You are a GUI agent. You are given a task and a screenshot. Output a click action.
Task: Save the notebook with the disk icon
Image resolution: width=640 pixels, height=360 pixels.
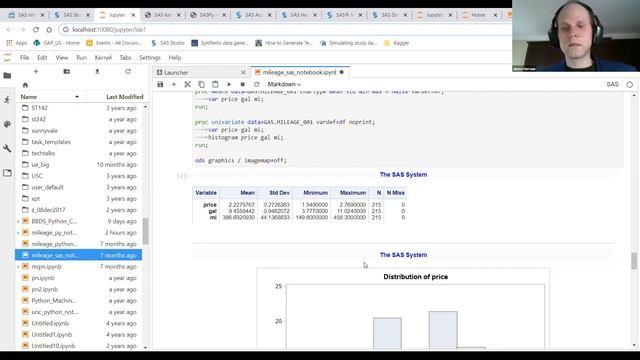(160, 84)
